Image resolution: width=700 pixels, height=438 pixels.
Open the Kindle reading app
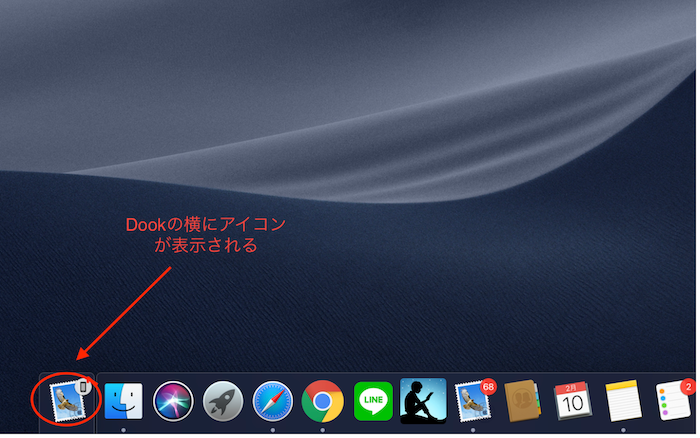click(x=423, y=400)
